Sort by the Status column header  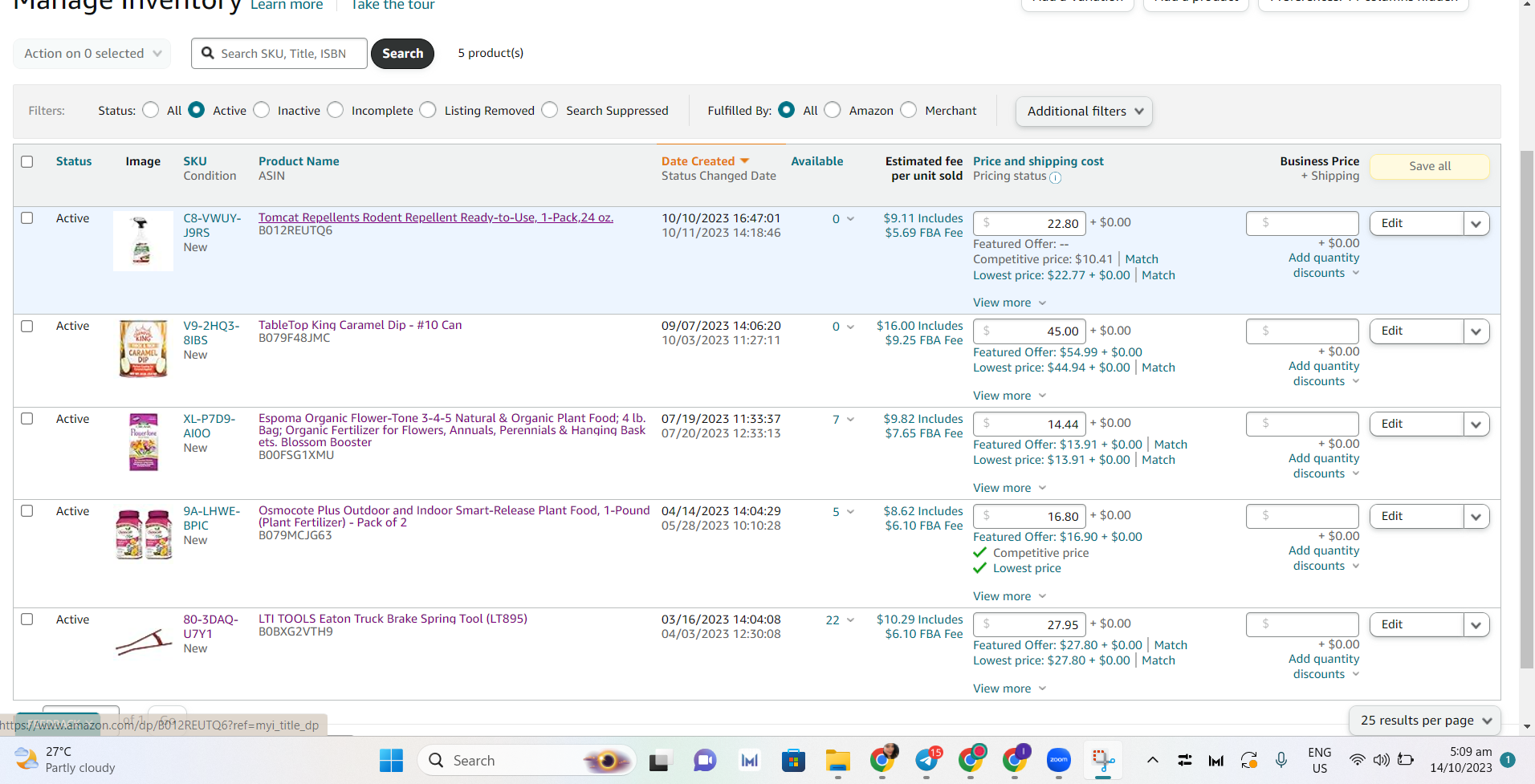click(x=74, y=161)
